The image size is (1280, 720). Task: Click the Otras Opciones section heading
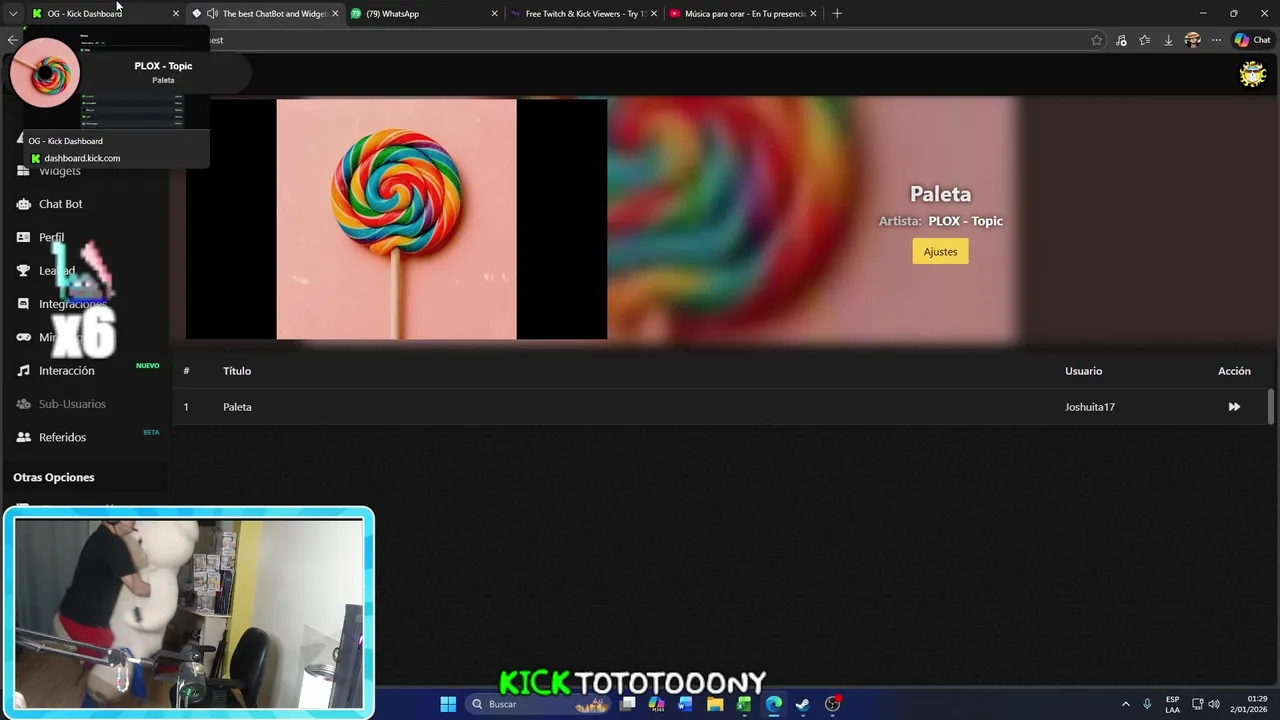click(54, 477)
